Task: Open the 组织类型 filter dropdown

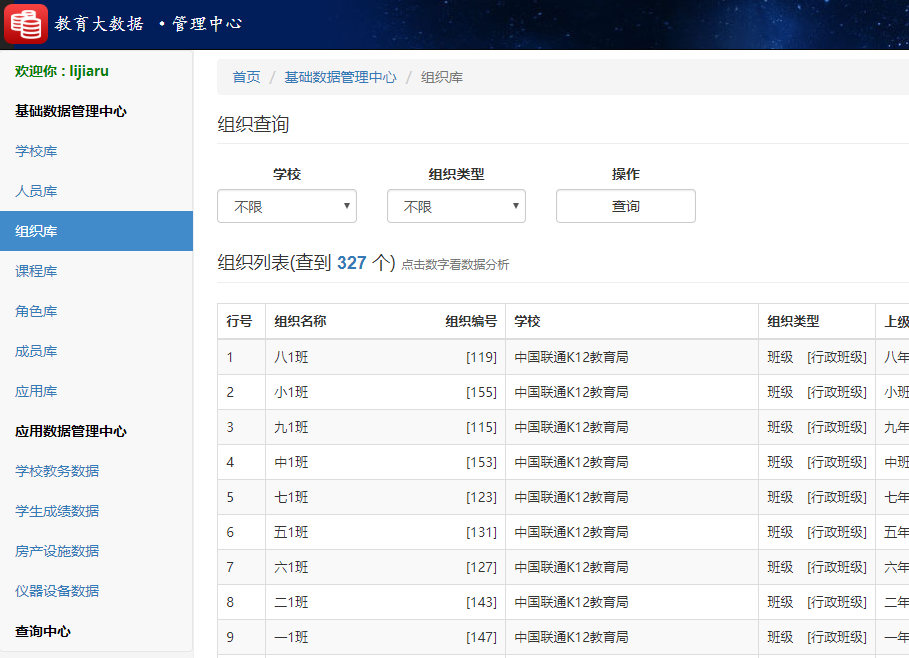Action: tap(456, 206)
